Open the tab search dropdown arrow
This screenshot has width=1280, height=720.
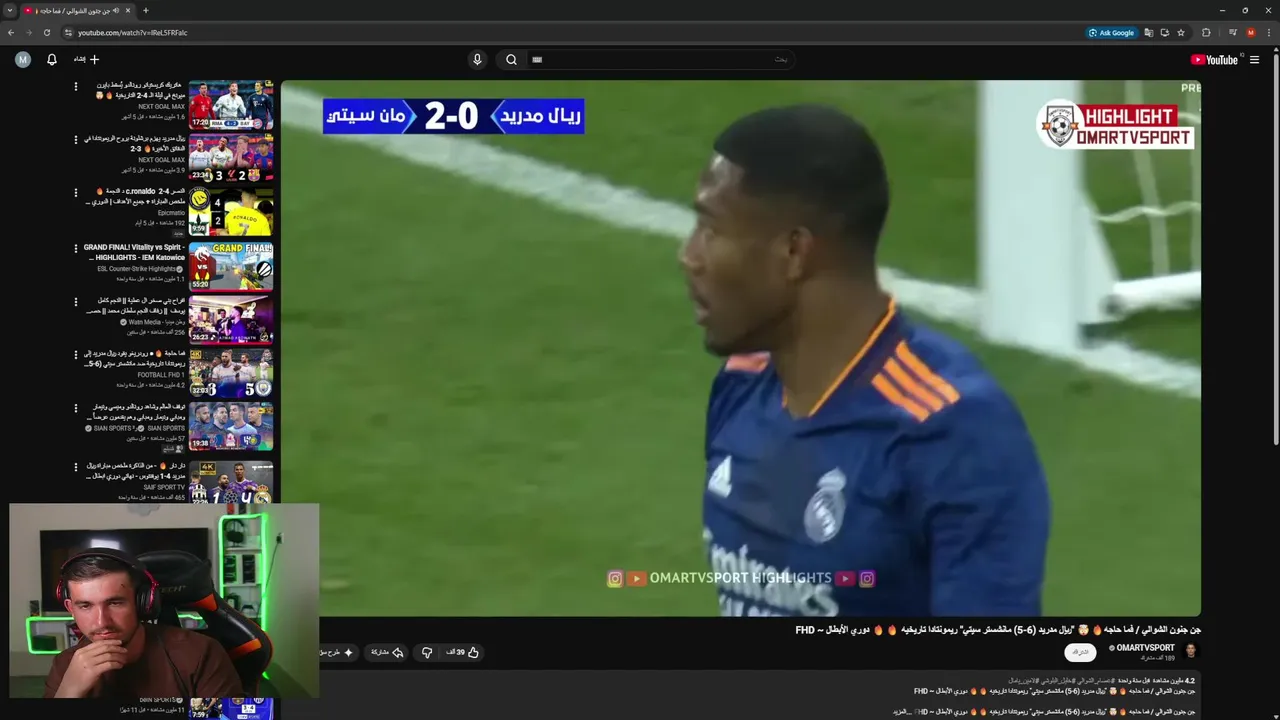click(x=10, y=10)
